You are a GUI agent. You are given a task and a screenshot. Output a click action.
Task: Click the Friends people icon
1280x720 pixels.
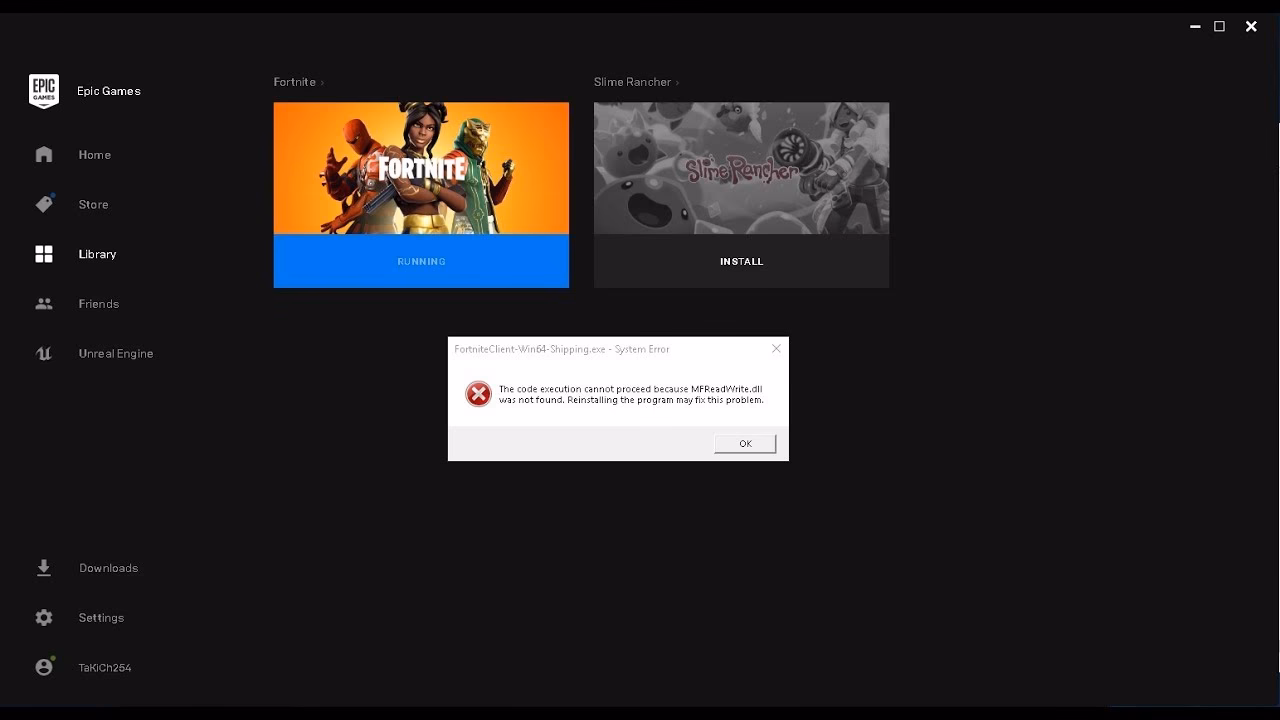click(x=44, y=304)
